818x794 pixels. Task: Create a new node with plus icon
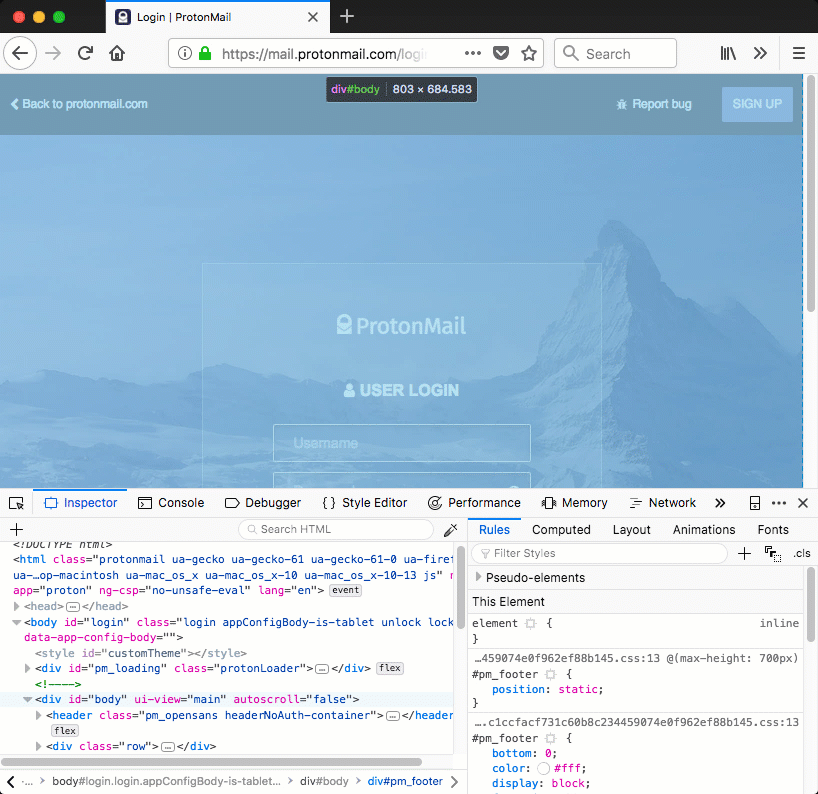(16, 530)
